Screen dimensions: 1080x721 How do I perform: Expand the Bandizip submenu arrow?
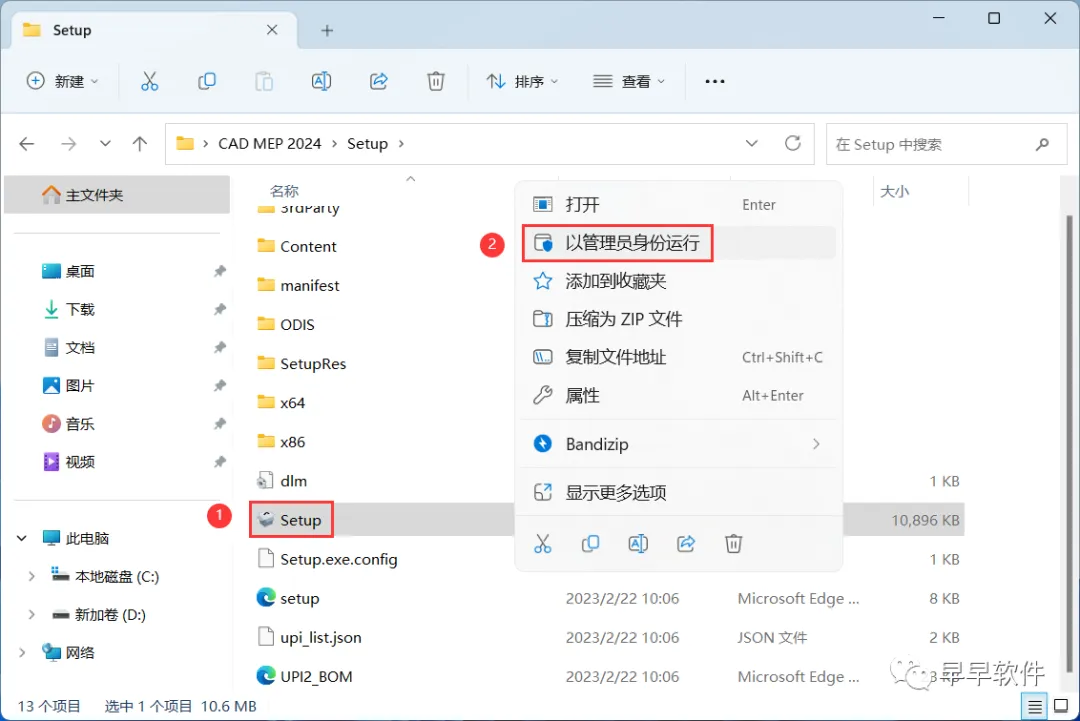816,444
